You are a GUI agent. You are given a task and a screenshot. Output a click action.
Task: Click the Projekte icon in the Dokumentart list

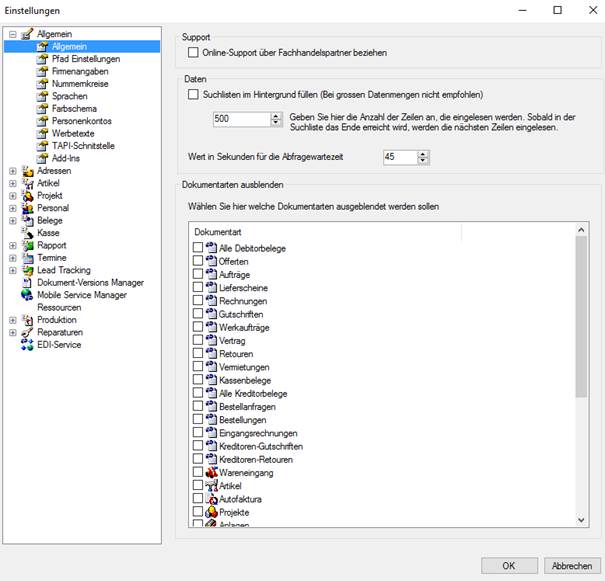point(211,512)
